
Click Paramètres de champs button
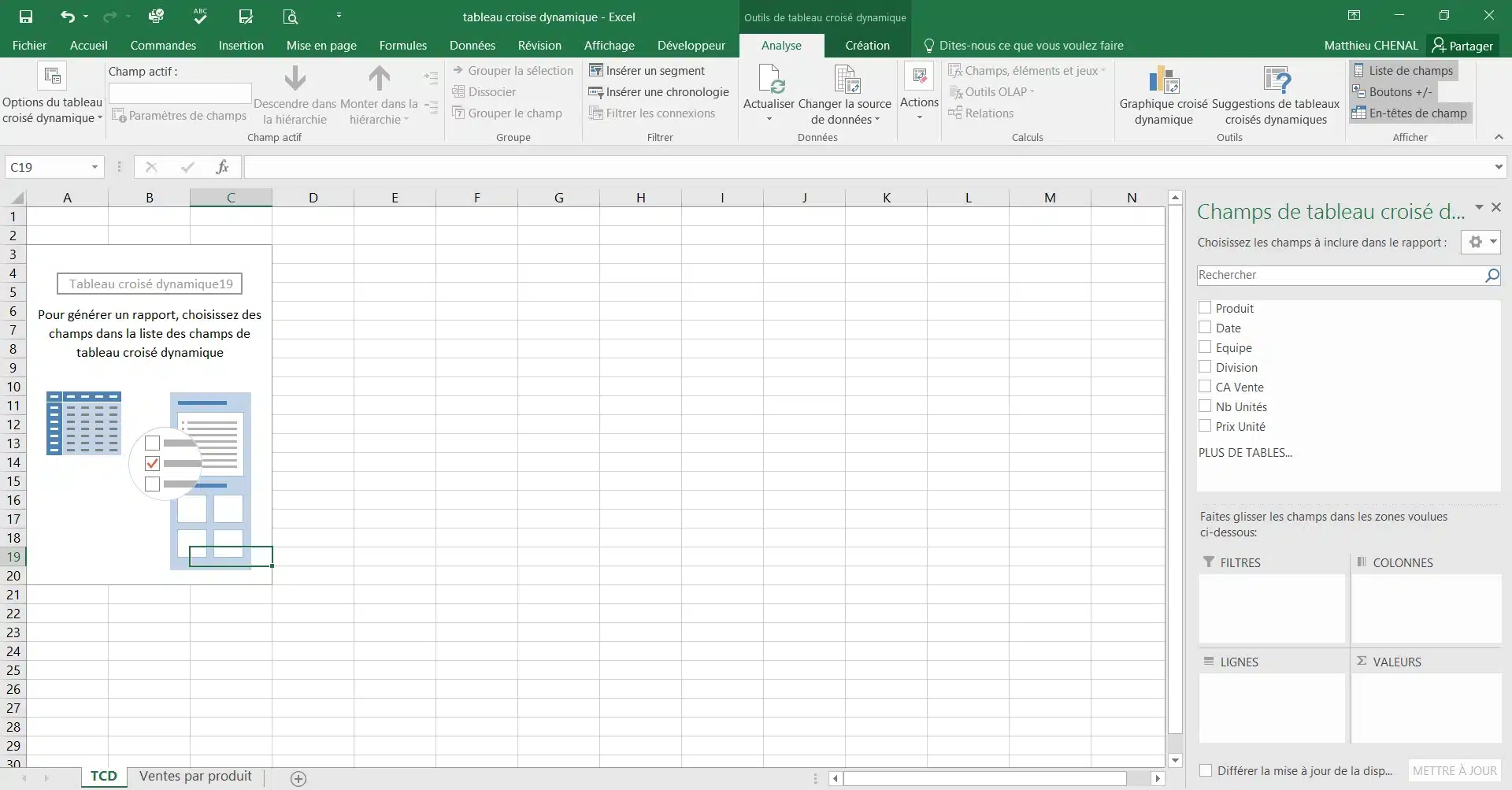pyautogui.click(x=180, y=116)
